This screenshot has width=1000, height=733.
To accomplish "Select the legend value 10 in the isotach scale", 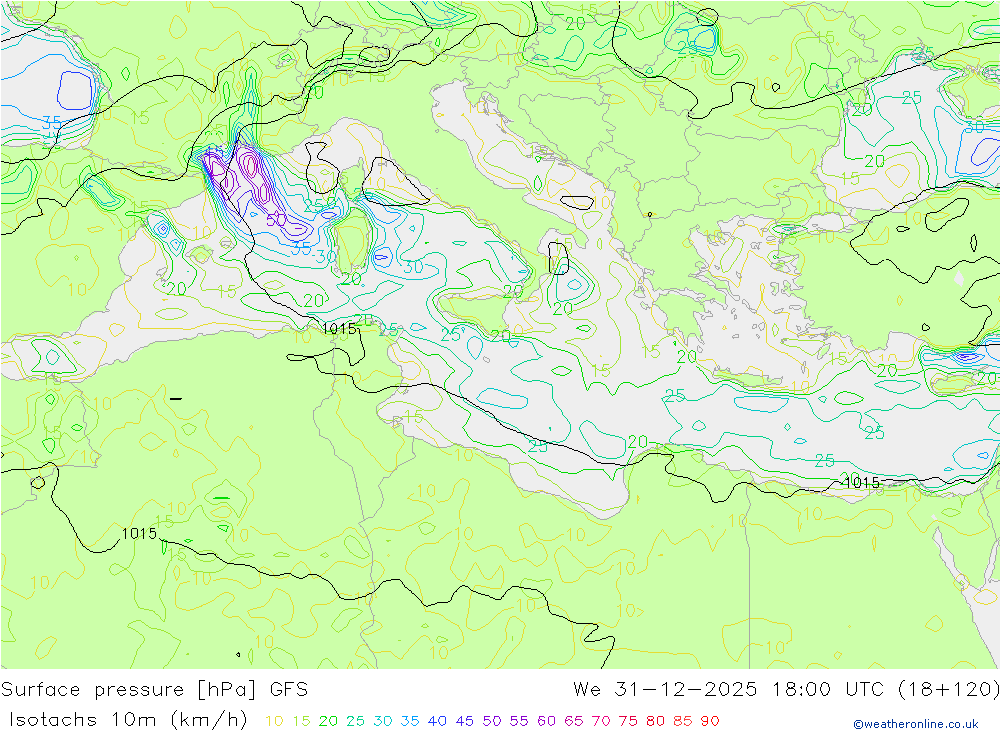I will tap(274, 721).
